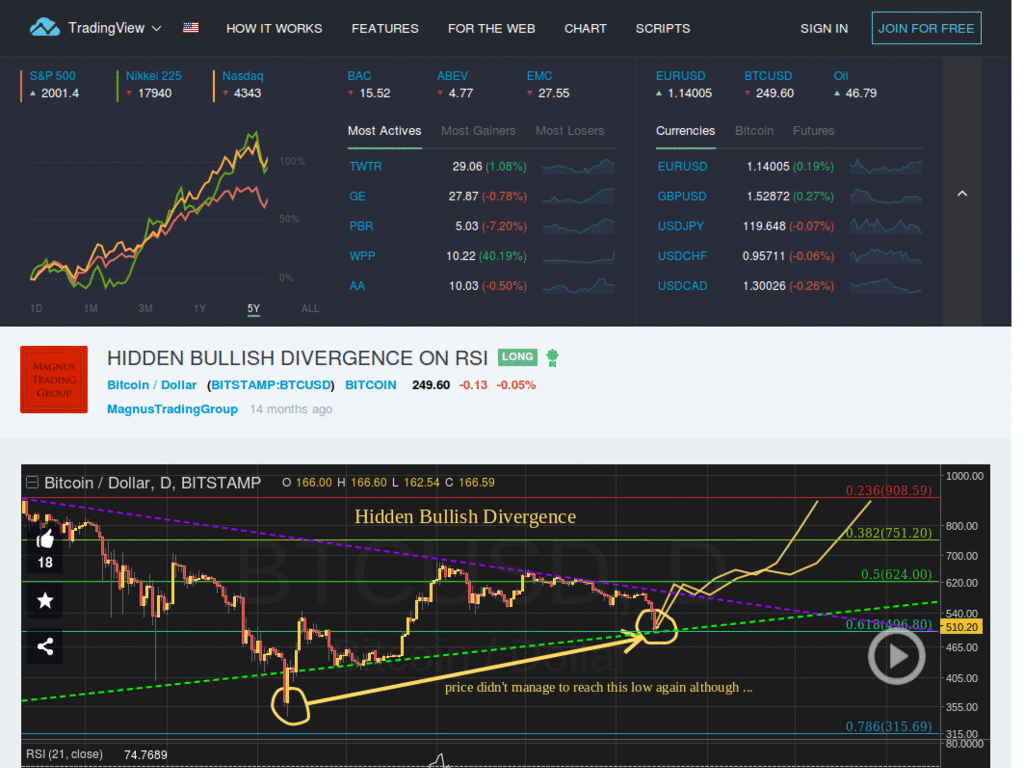Select ALL chart timeframe
Screen dimensions: 1024x768
click(x=310, y=308)
